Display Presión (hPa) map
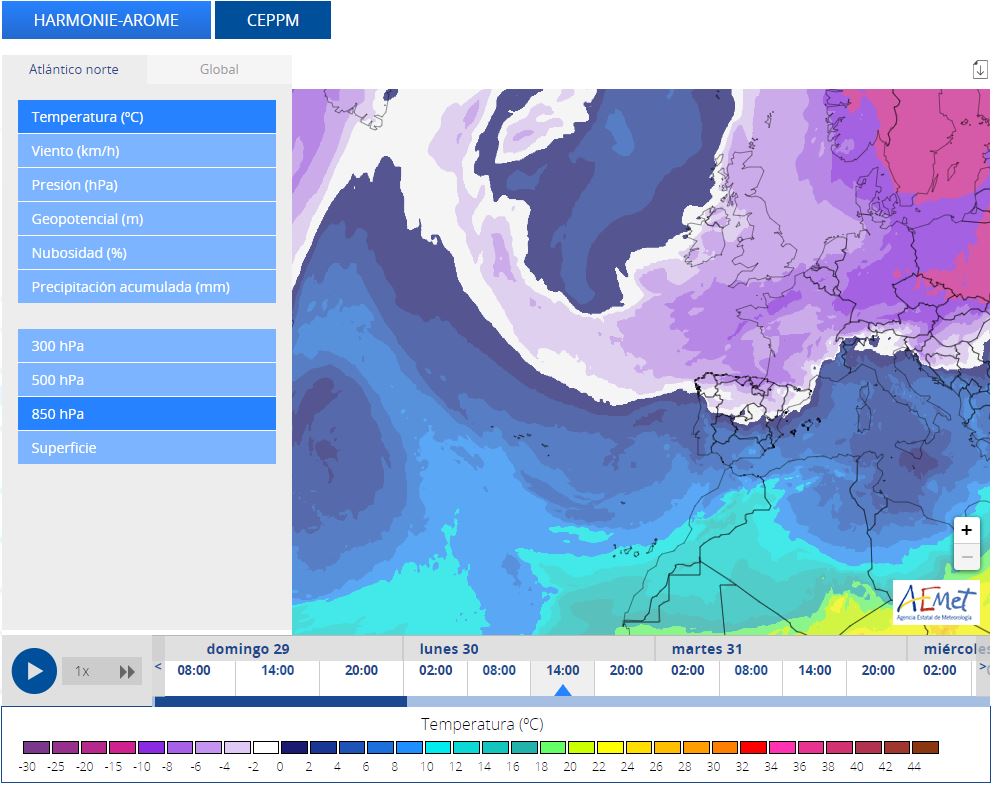The image size is (994, 787). (146, 185)
